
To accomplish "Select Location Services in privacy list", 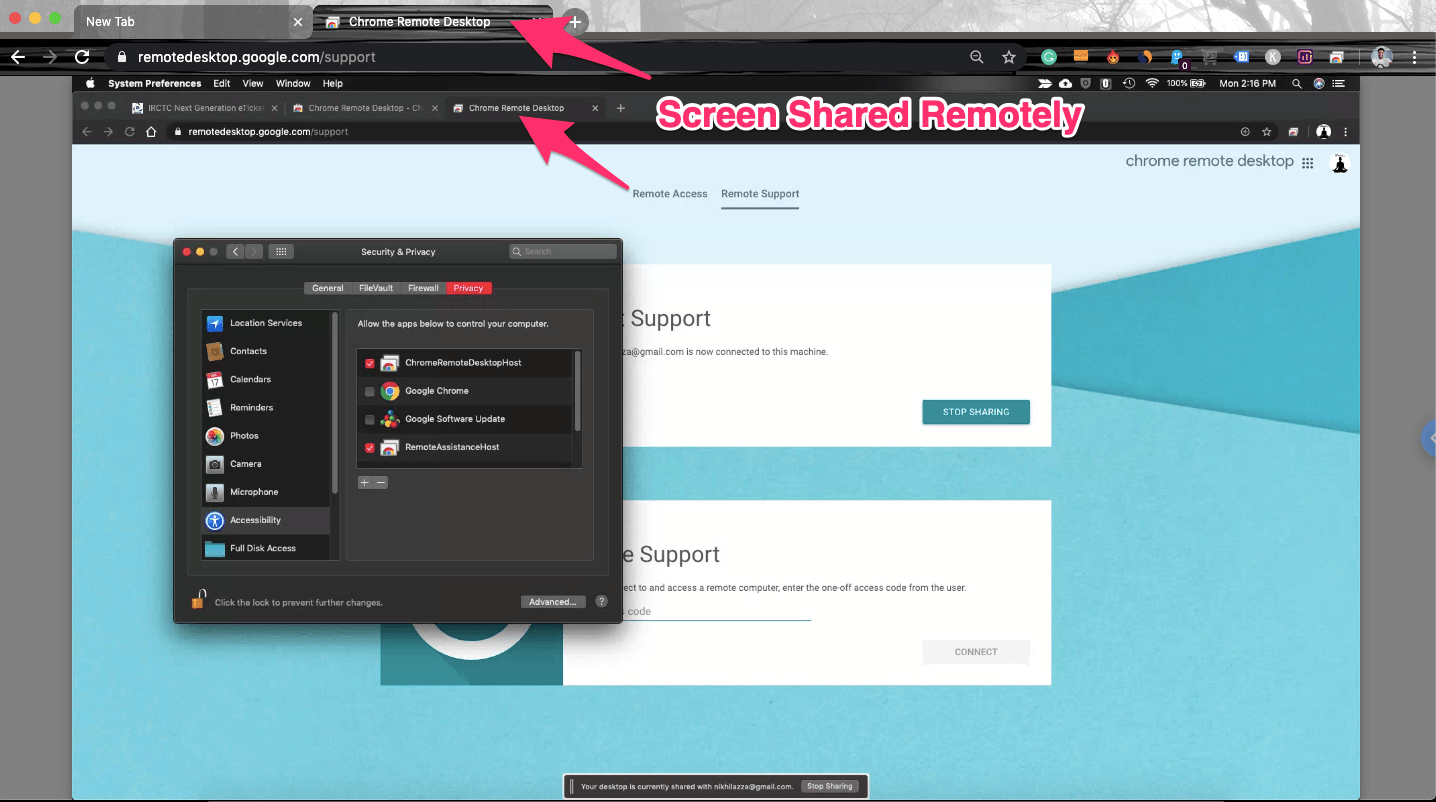I will pos(266,323).
